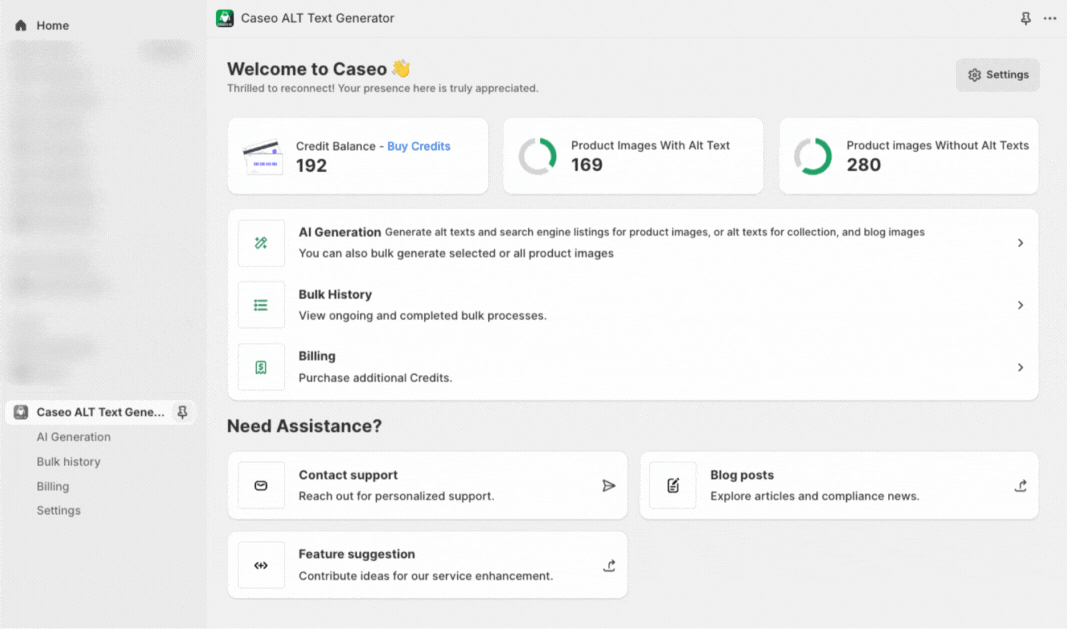The height and width of the screenshot is (629, 1067).
Task: Click the green progress ring for images with alt text
Action: (x=538, y=156)
